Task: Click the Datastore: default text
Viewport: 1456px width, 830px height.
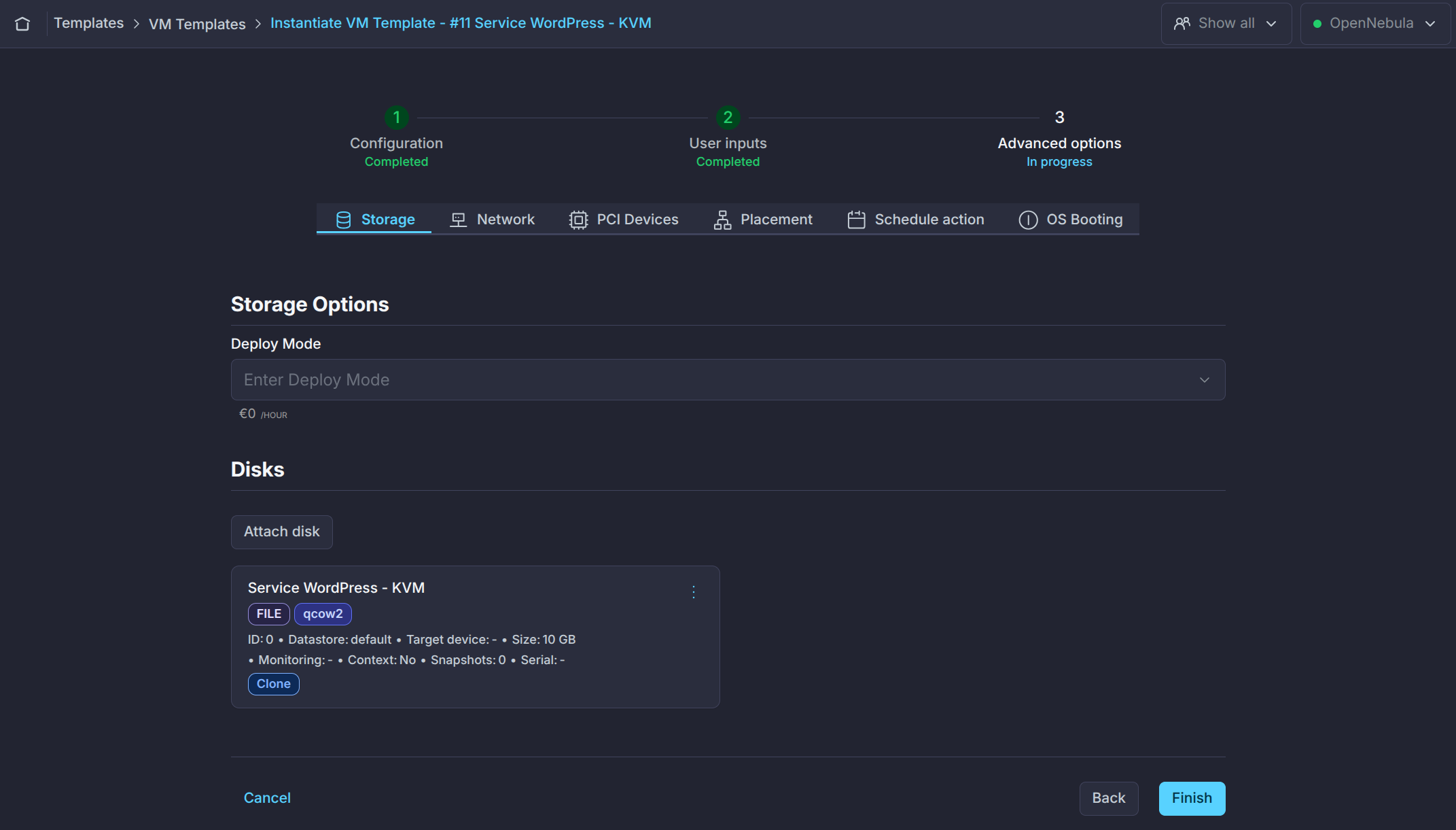Action: [340, 640]
